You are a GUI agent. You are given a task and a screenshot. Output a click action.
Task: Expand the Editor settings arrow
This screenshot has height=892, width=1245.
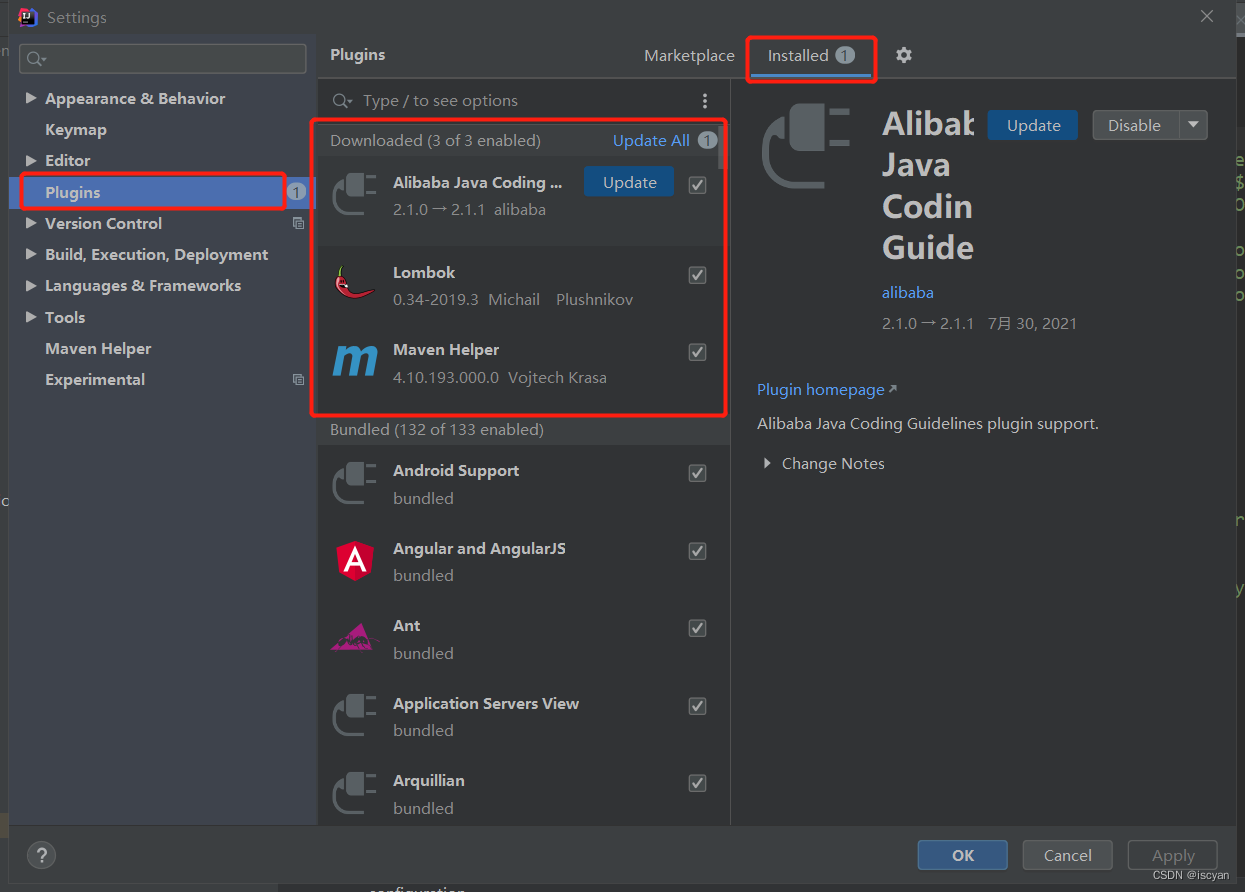click(31, 160)
